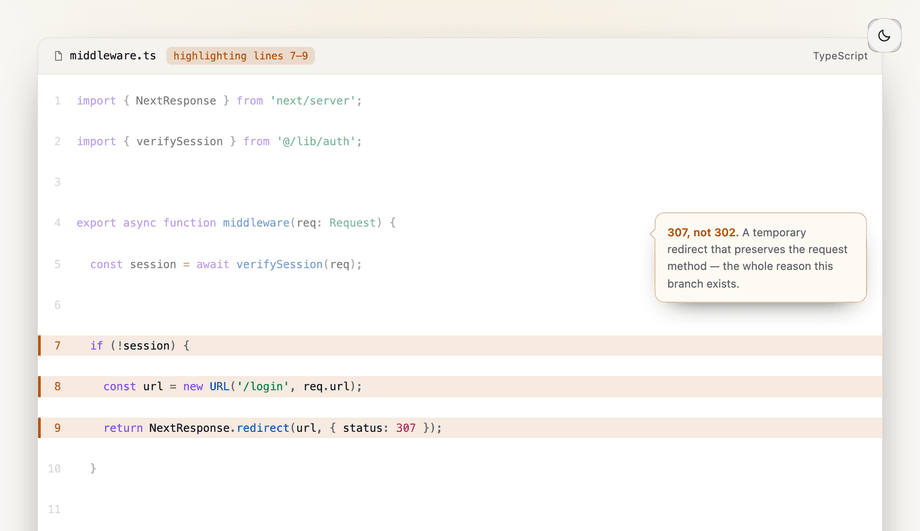Click the Request type annotation
Viewport: 920px width, 531px height.
tap(353, 223)
